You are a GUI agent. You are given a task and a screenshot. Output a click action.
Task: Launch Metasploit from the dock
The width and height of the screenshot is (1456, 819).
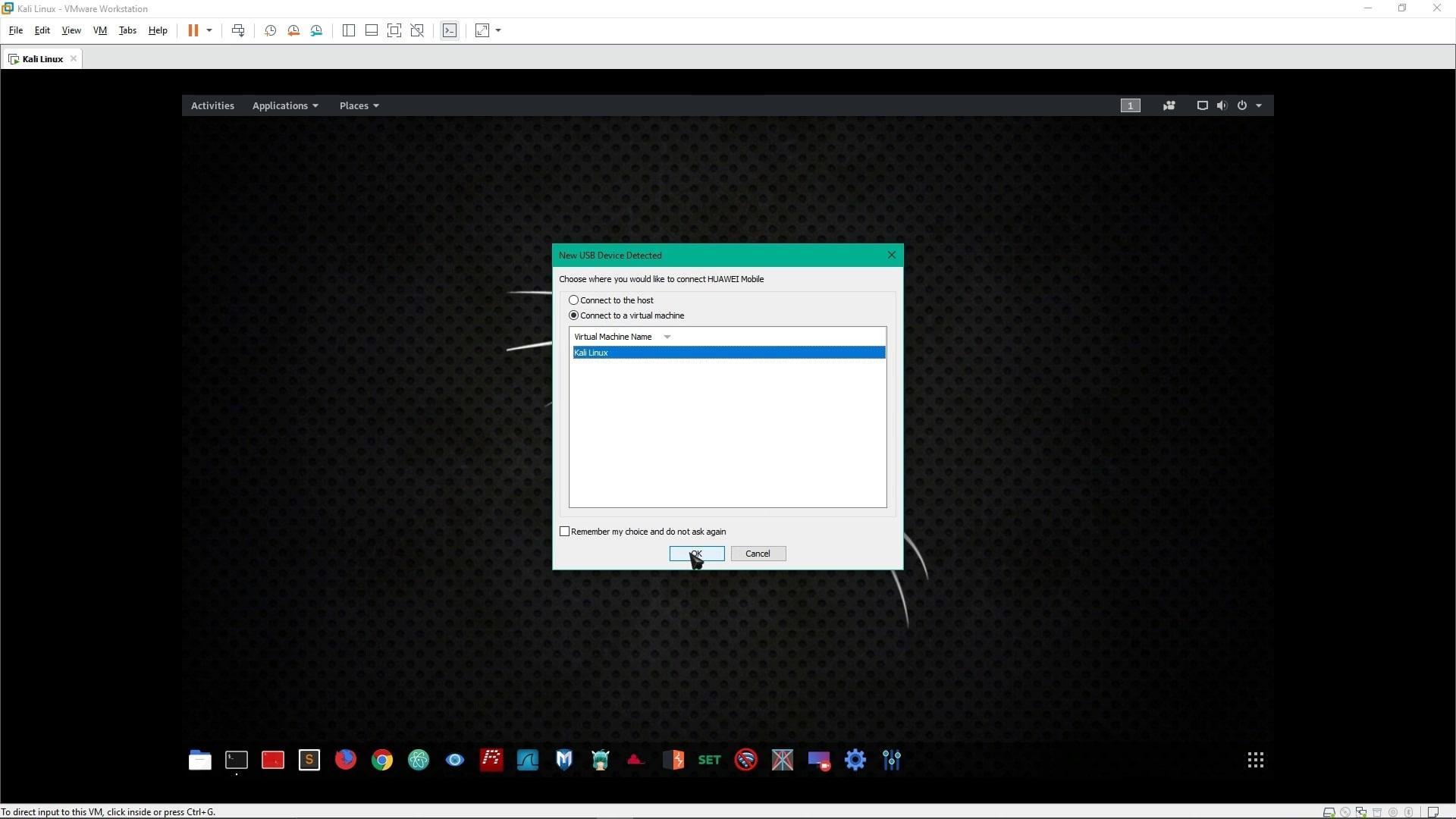click(564, 760)
